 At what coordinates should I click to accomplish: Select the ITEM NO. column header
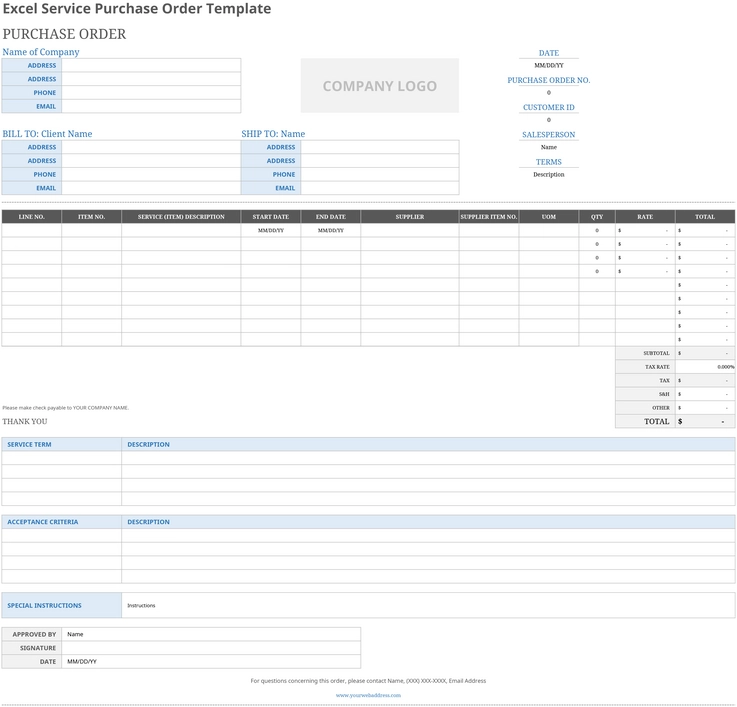[x=91, y=217]
